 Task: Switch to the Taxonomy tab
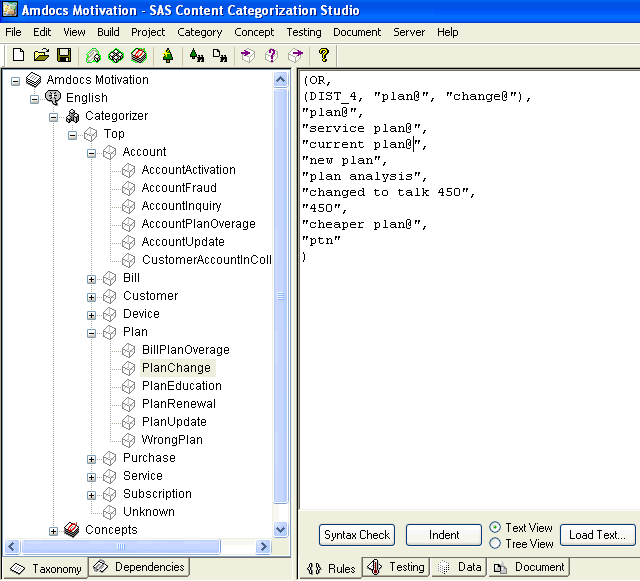(x=45, y=568)
